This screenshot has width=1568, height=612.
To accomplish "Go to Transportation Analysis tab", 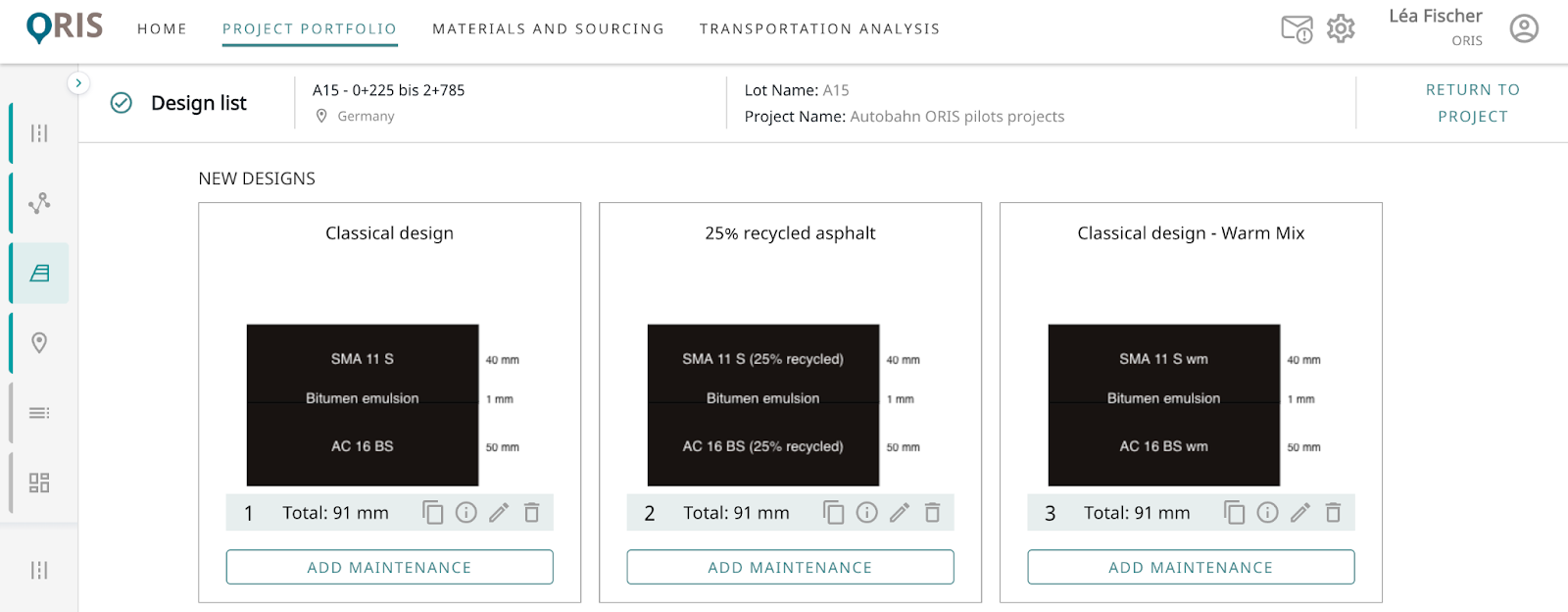I will pyautogui.click(x=819, y=29).
